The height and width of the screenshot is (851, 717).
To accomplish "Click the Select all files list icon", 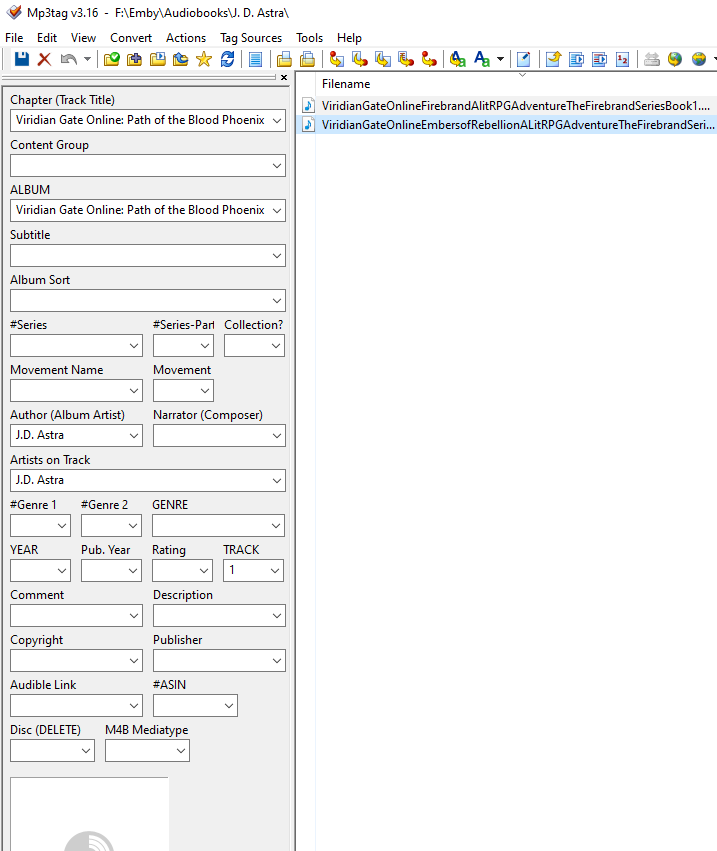I will pyautogui.click(x=255, y=59).
